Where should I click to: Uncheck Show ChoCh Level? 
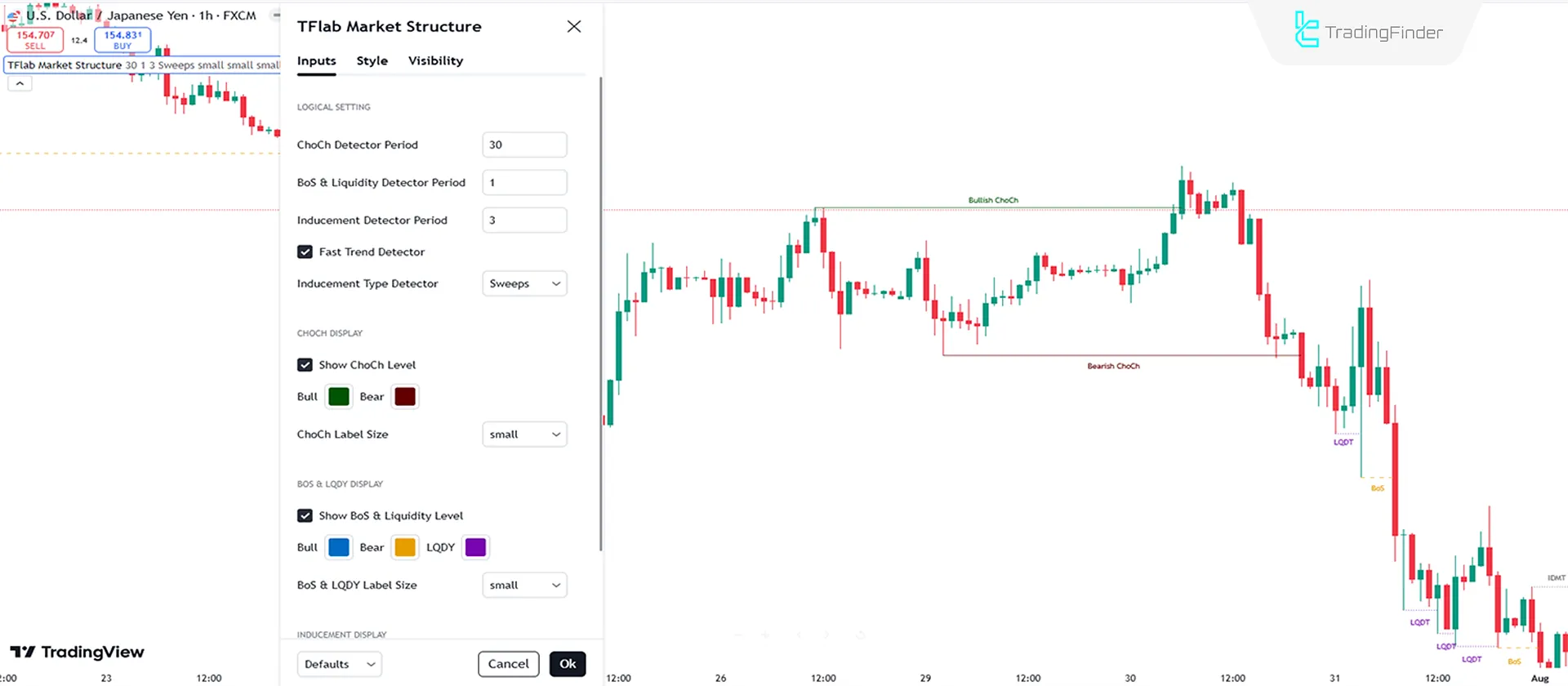coord(305,364)
